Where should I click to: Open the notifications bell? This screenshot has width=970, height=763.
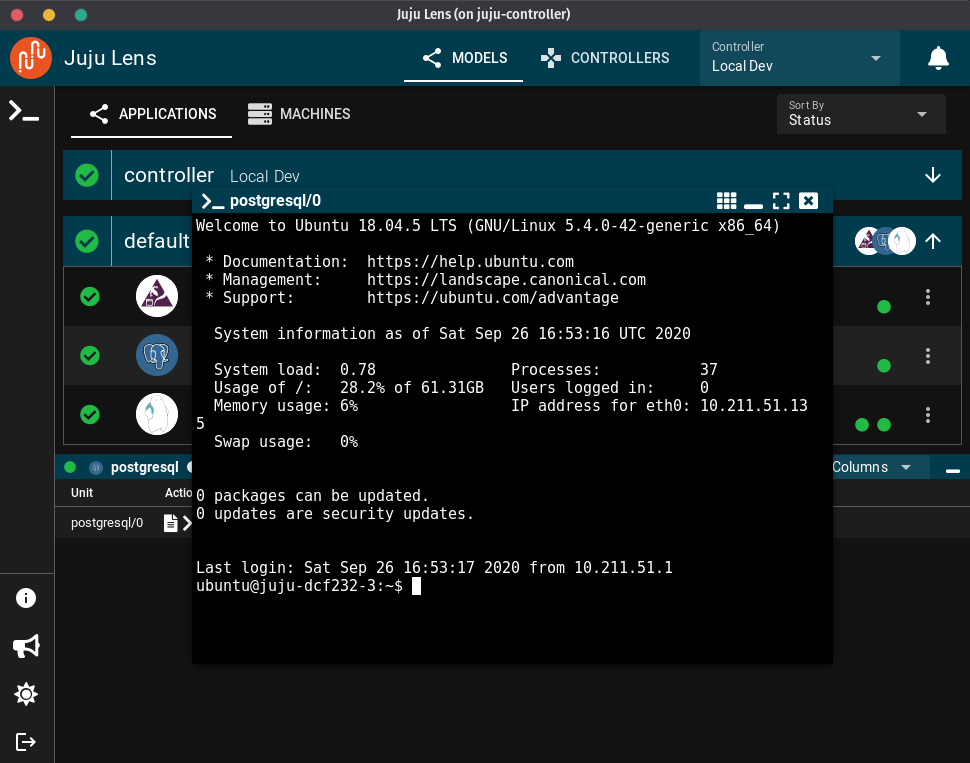pyautogui.click(x=938, y=58)
